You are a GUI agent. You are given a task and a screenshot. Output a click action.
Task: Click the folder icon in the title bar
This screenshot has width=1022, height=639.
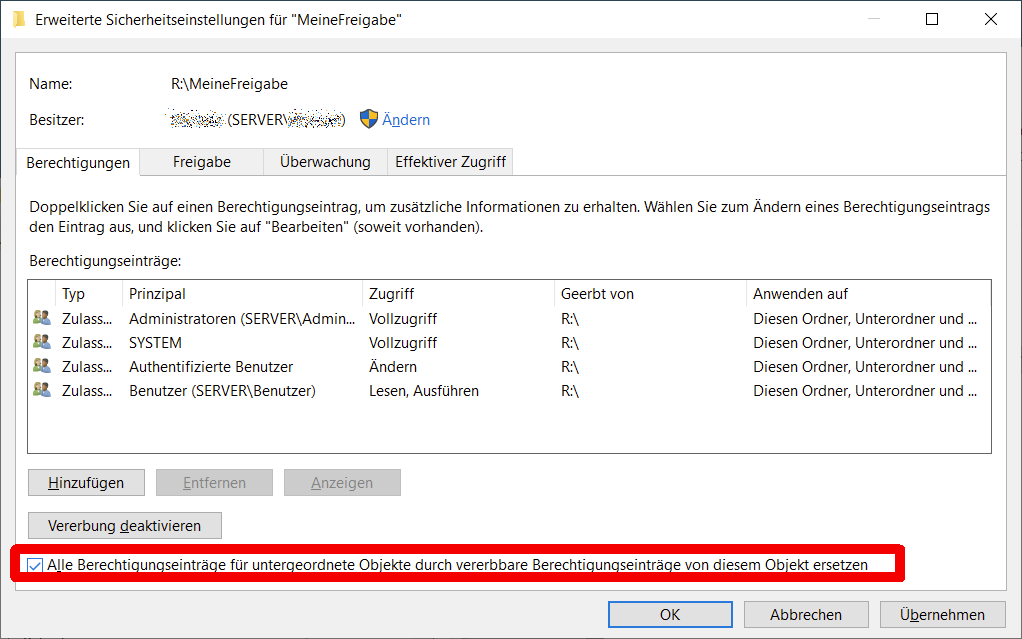20,20
